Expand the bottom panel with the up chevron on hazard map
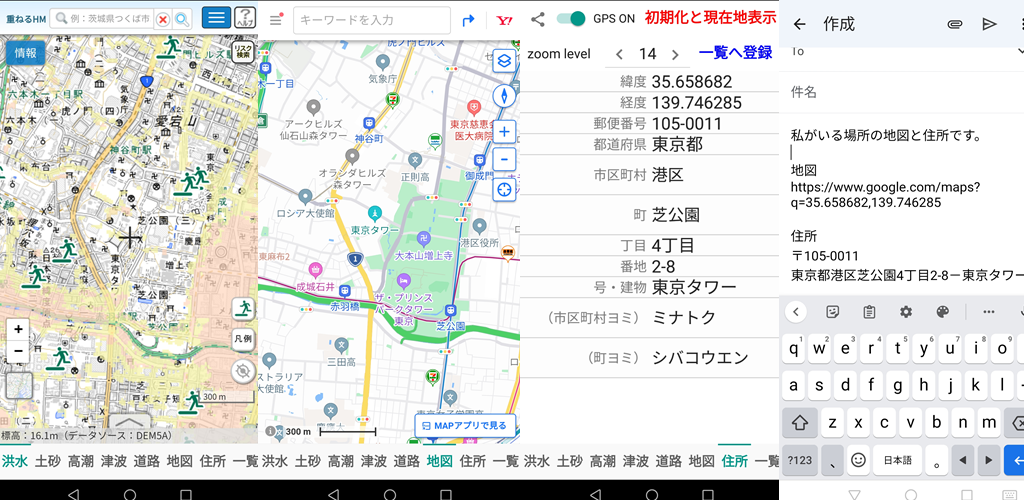 (x=129, y=422)
